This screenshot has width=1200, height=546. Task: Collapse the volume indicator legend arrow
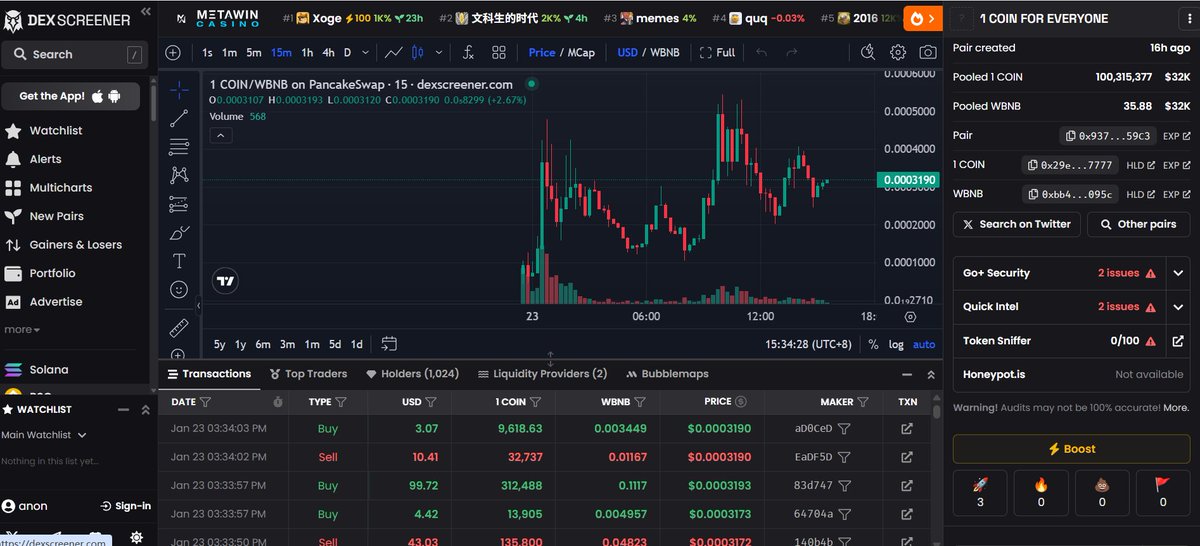coord(220,135)
